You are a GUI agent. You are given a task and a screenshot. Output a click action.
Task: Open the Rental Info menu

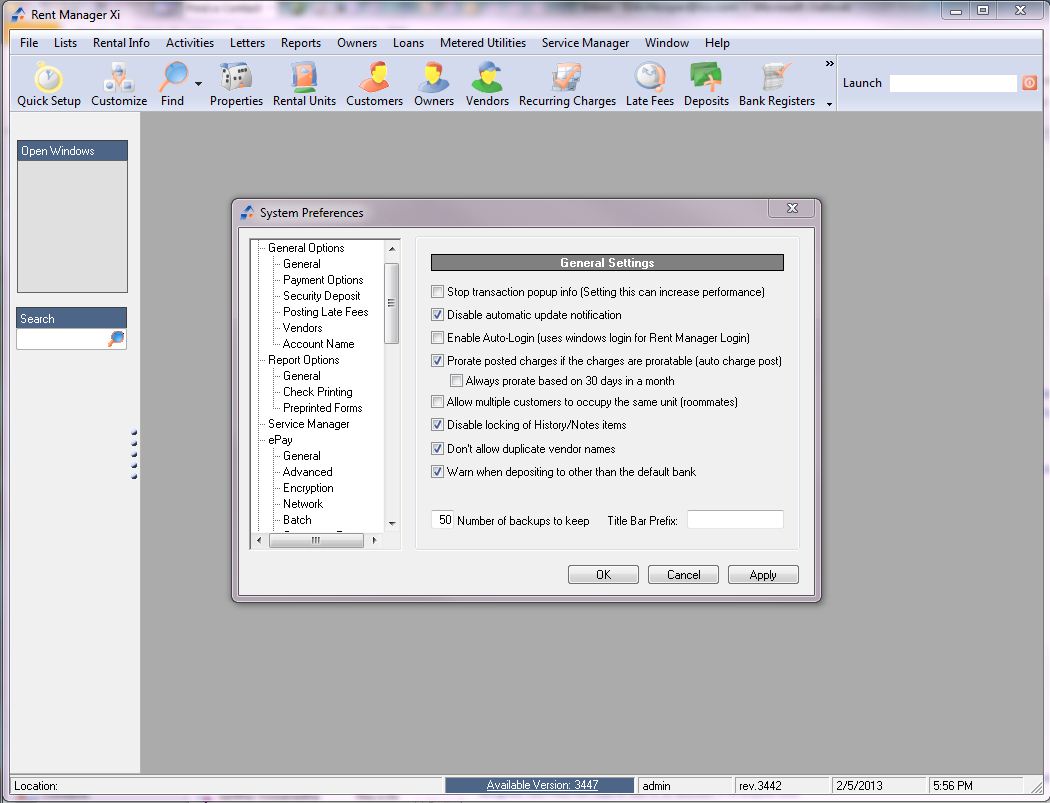[x=121, y=43]
